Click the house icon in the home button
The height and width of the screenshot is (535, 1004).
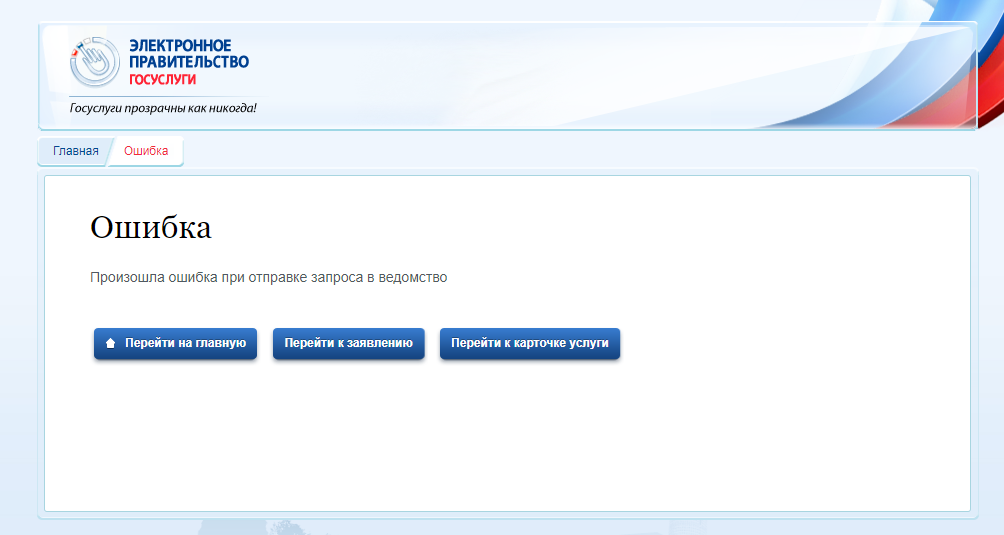tap(111, 343)
